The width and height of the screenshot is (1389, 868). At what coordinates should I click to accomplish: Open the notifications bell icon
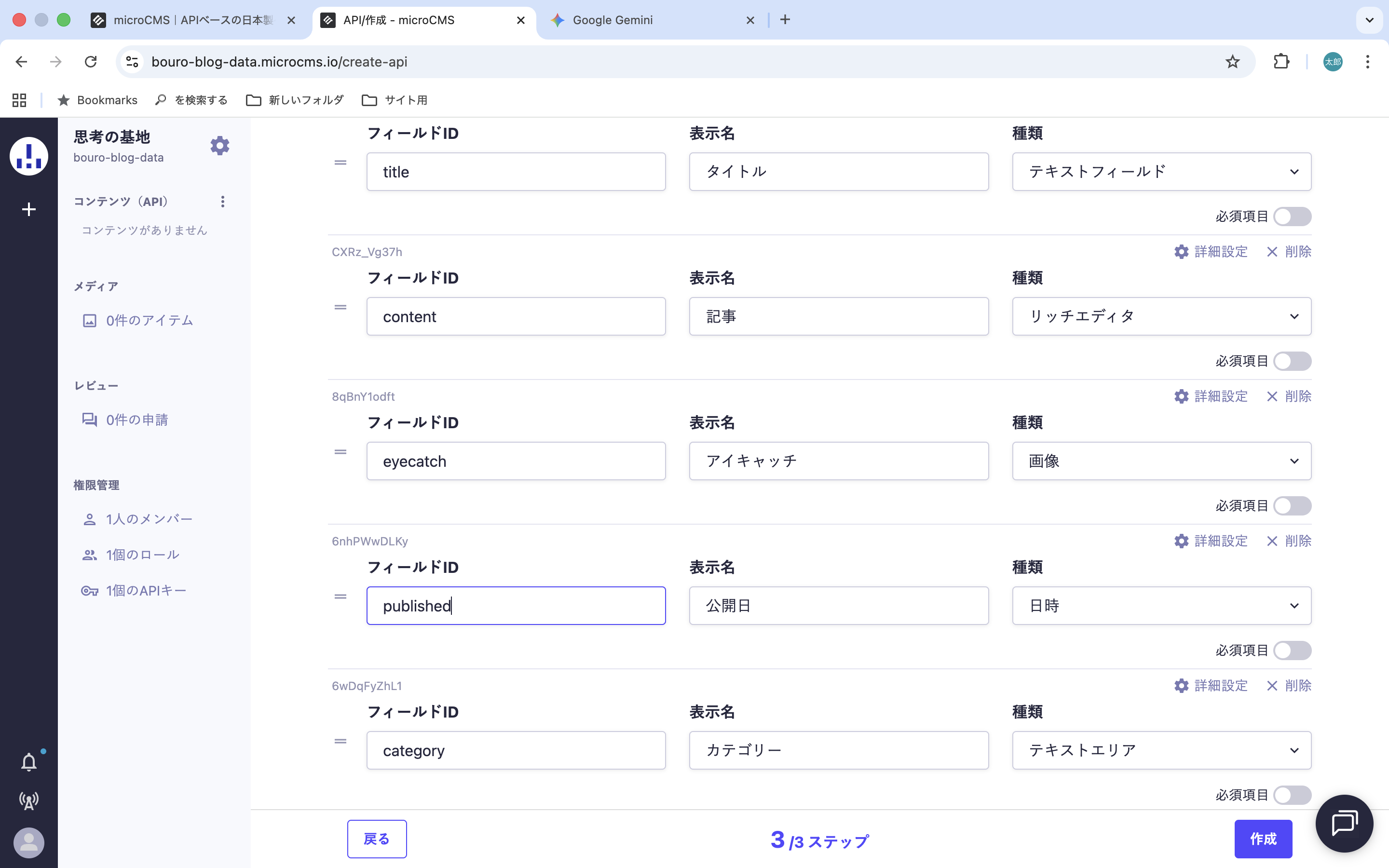pyautogui.click(x=29, y=762)
